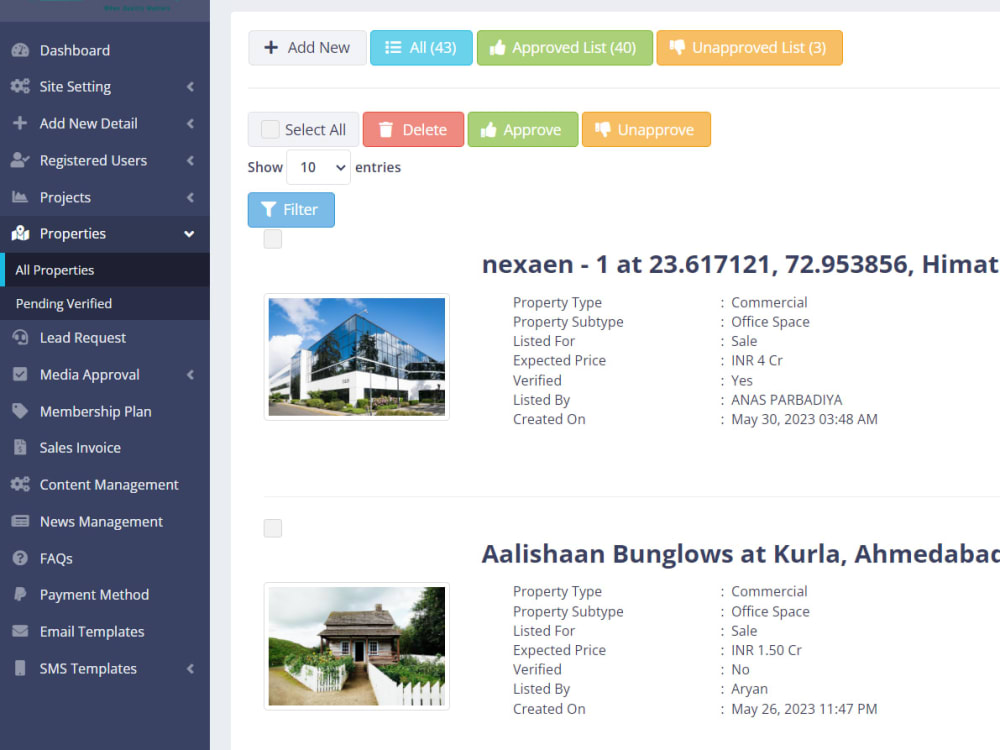Viewport: 1000px width, 750px height.
Task: Click the Site Setting gears icon
Action: click(20, 86)
